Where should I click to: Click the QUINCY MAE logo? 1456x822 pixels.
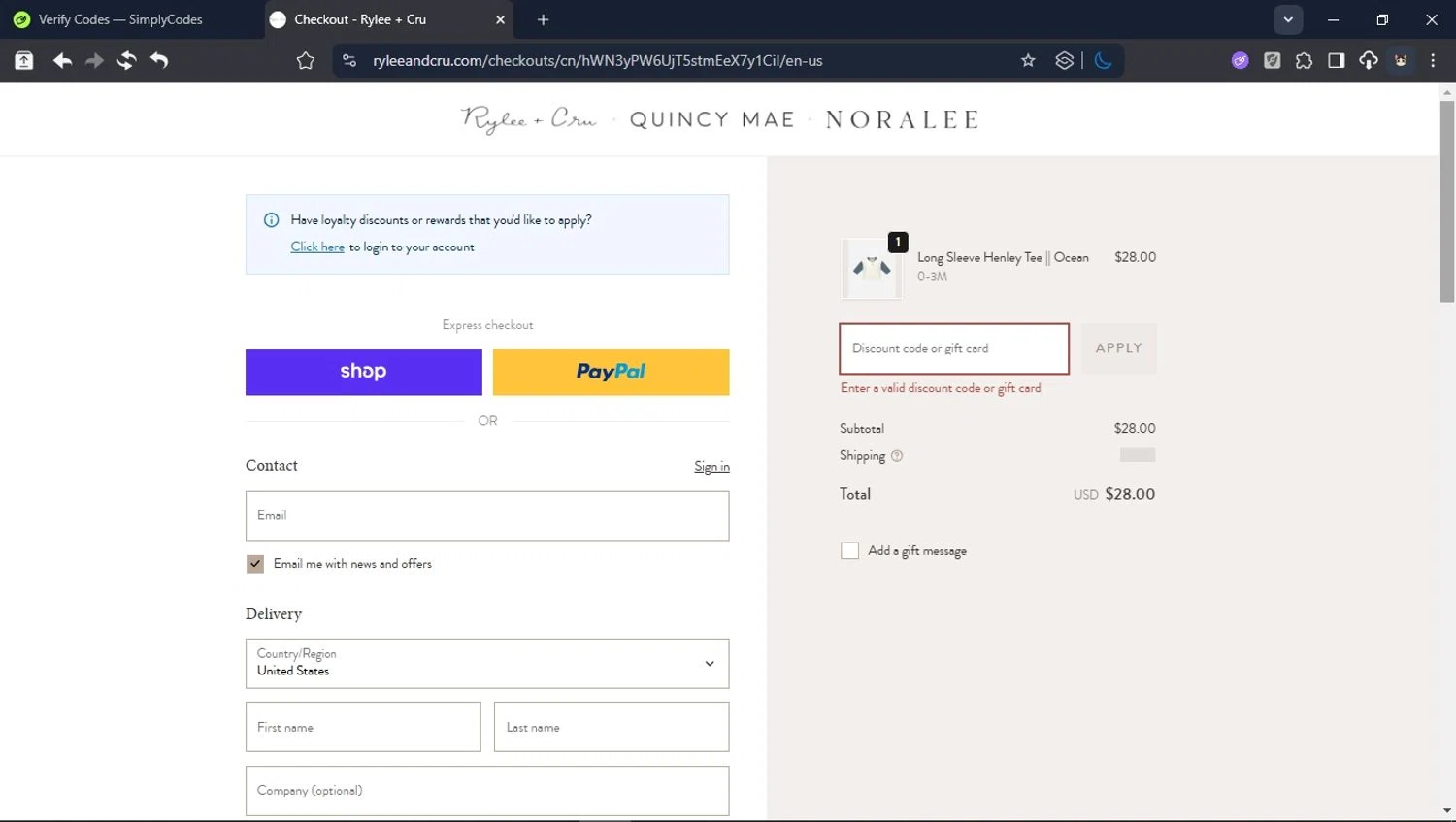712,119
